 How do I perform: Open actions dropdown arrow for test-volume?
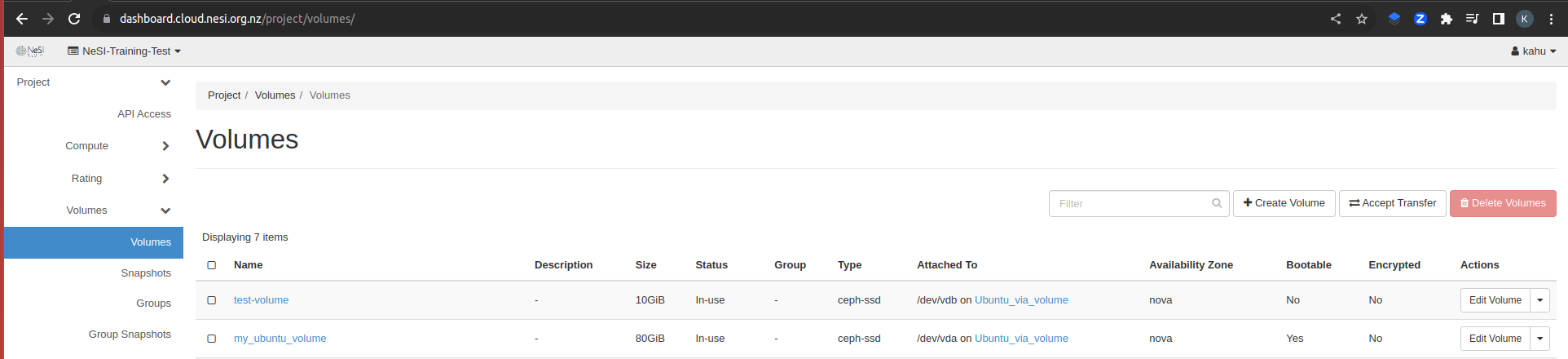click(1539, 300)
